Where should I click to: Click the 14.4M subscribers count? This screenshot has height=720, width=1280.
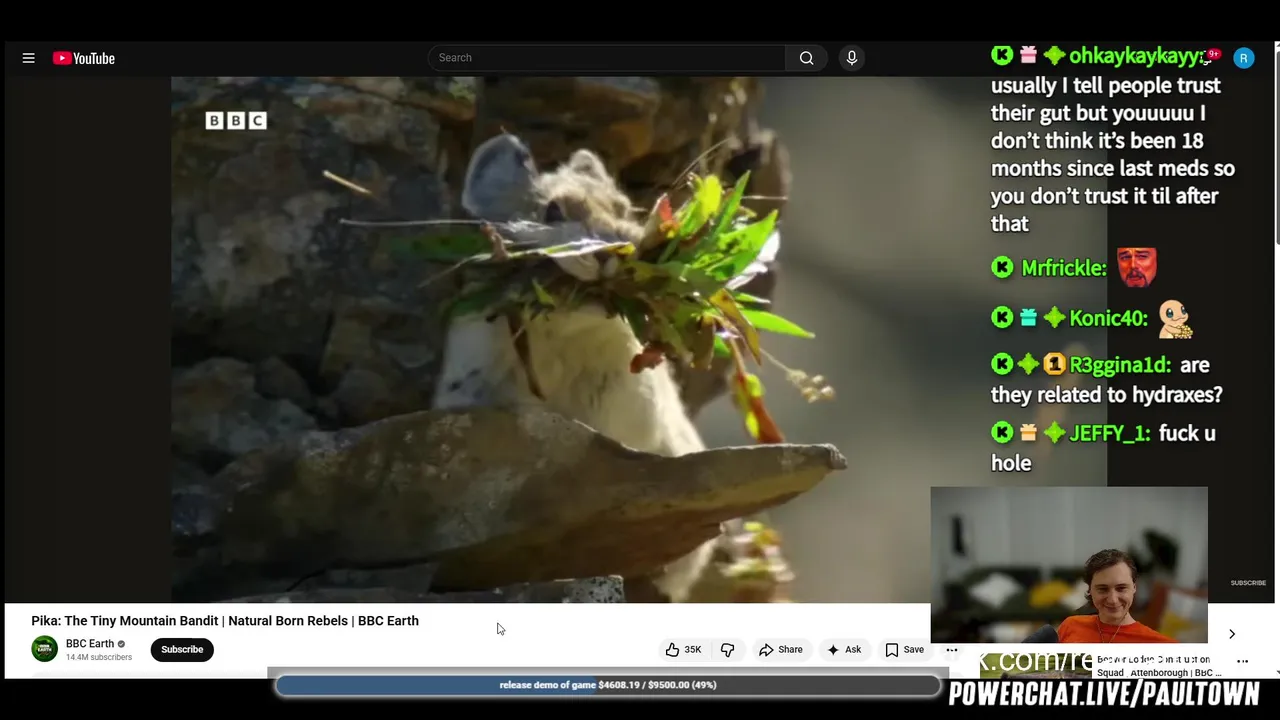(99, 657)
